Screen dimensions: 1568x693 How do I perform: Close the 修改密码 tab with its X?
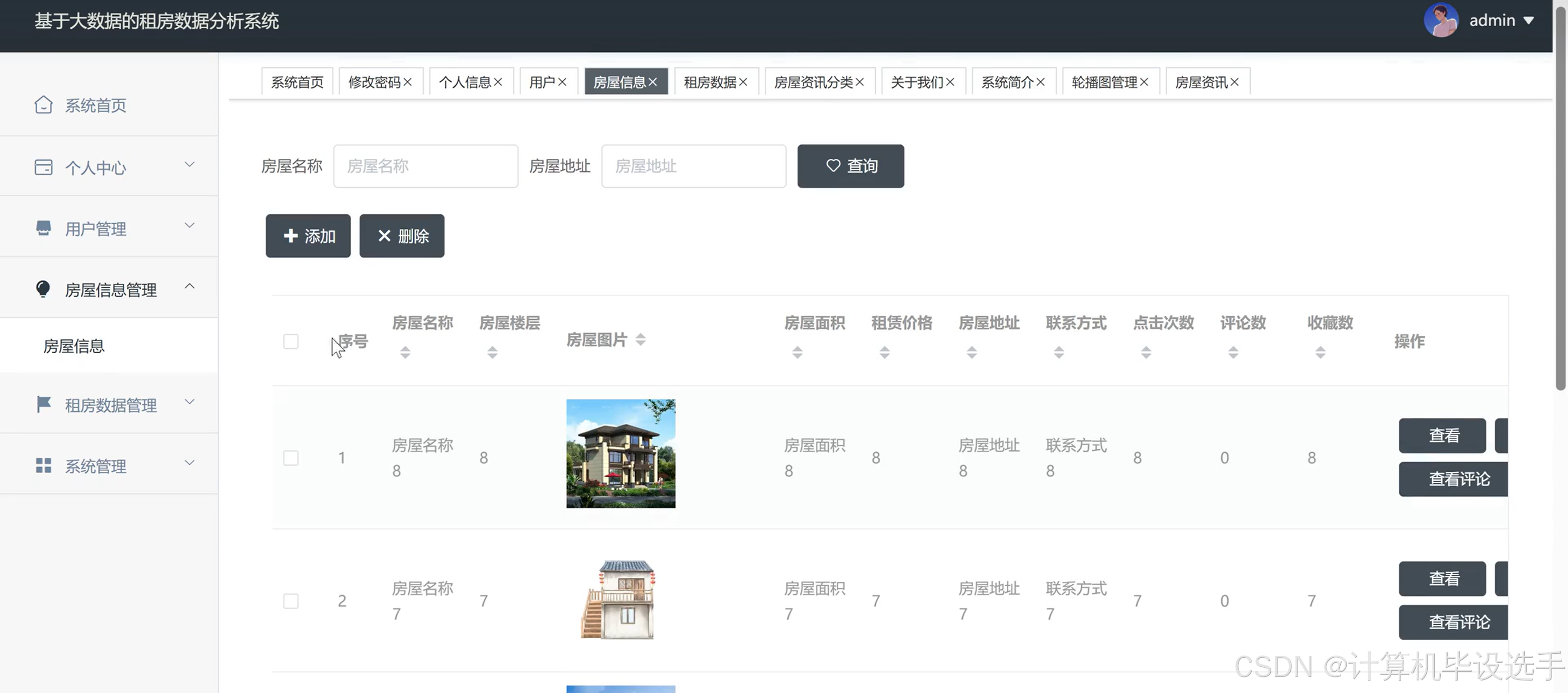(x=408, y=81)
